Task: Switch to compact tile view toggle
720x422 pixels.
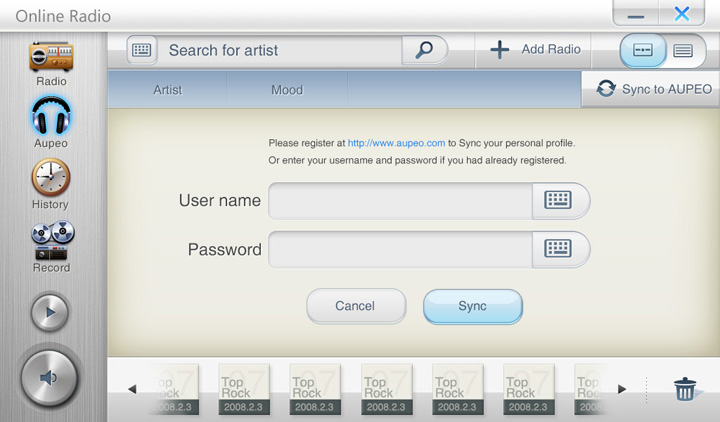Action: coord(643,50)
